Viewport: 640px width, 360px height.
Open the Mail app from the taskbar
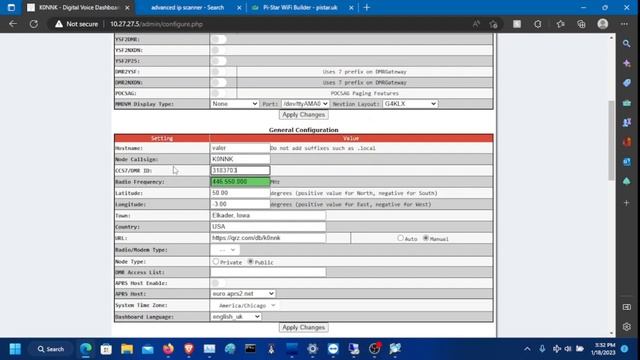[x=147, y=349]
